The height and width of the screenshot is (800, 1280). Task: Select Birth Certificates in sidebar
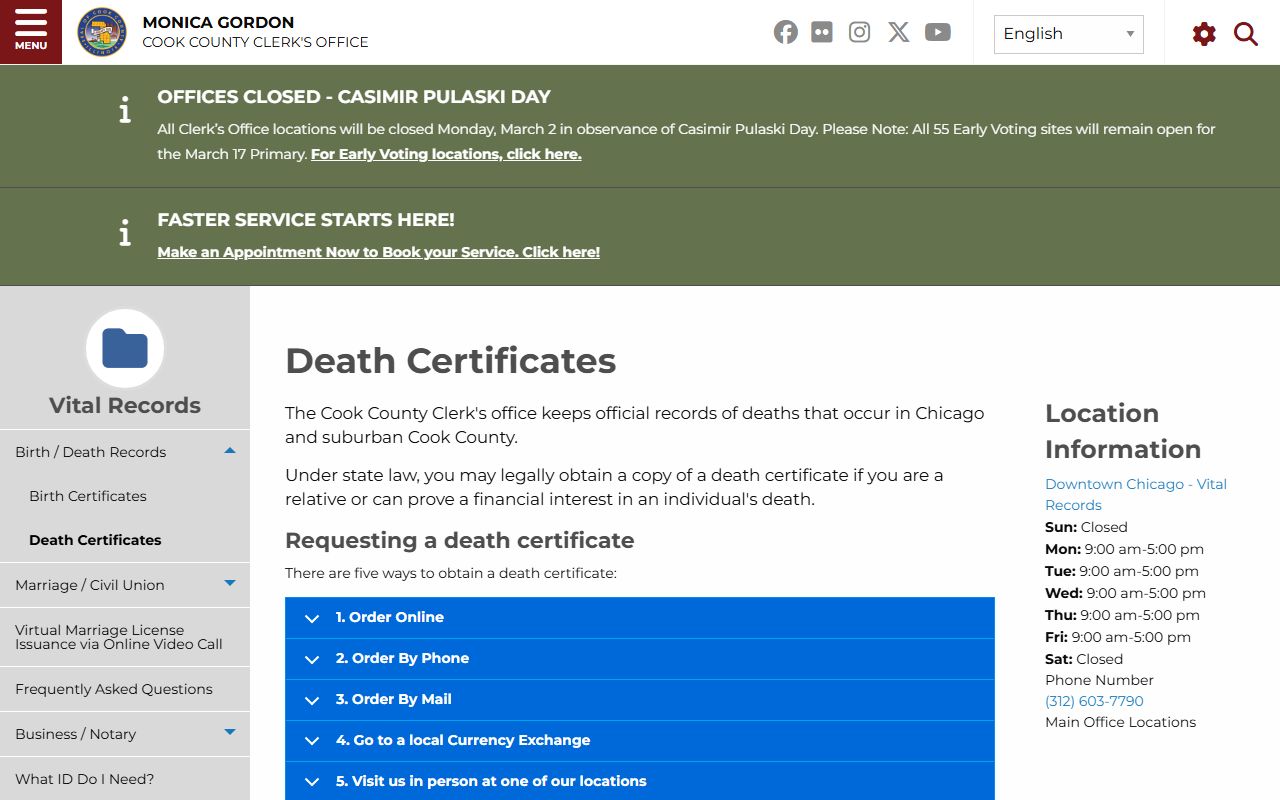pyautogui.click(x=88, y=496)
